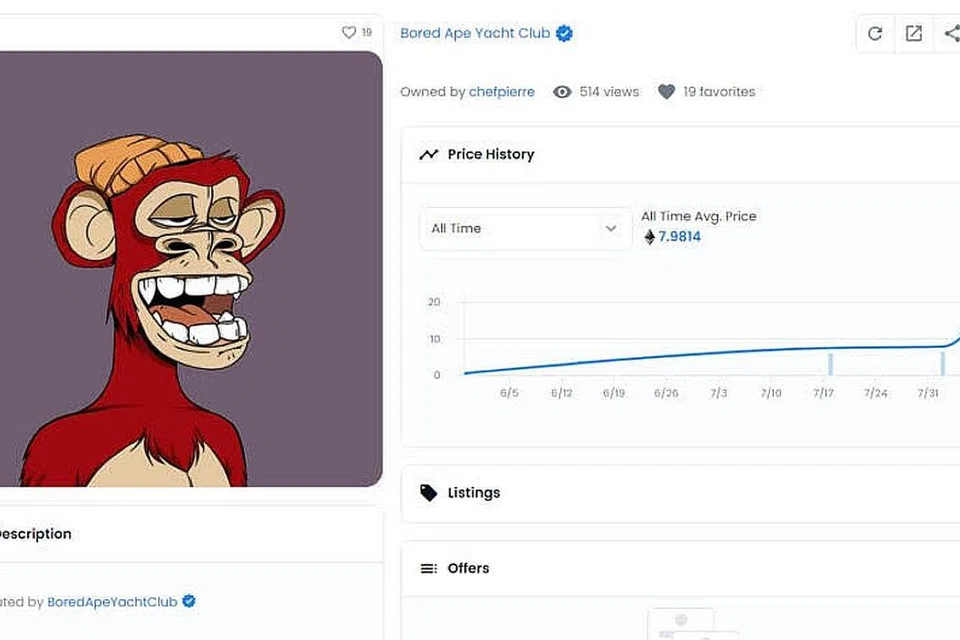Viewport: 960px width, 640px height.
Task: Click the refresh metadata icon
Action: (875, 33)
